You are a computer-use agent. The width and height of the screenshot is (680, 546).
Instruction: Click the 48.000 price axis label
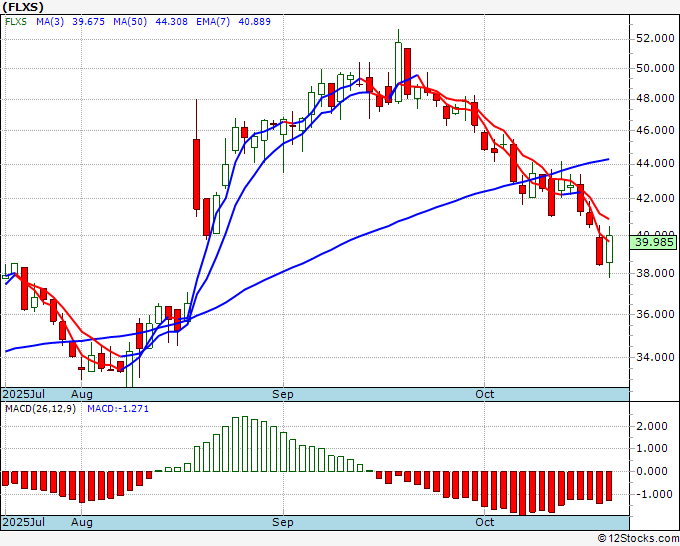click(655, 99)
